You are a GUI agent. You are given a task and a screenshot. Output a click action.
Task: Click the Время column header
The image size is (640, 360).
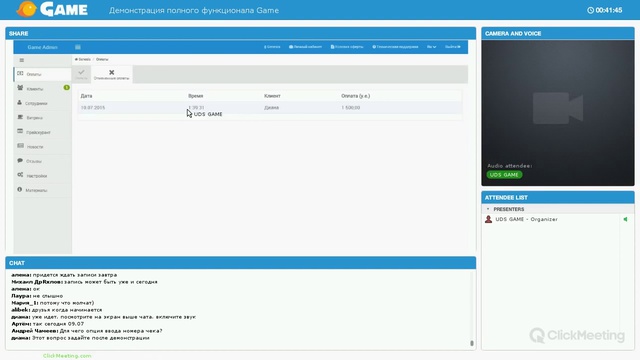(196, 96)
